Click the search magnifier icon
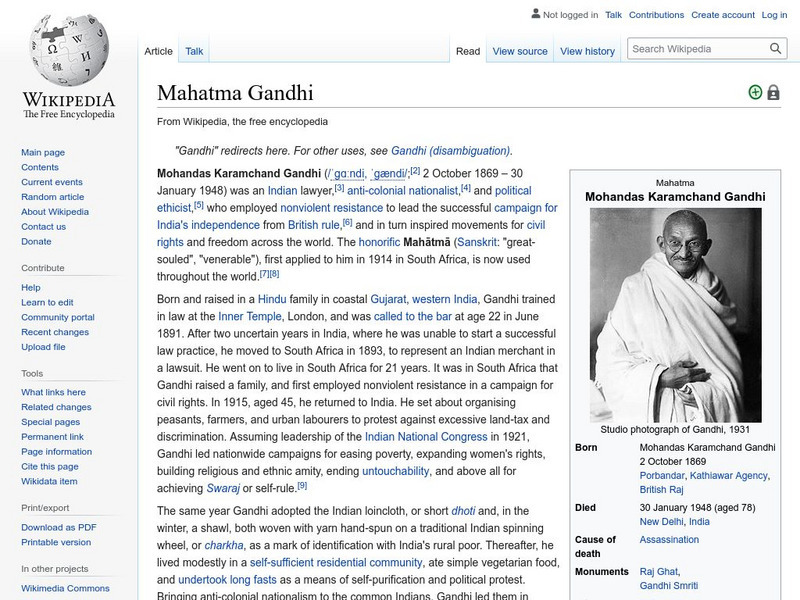 pos(775,49)
